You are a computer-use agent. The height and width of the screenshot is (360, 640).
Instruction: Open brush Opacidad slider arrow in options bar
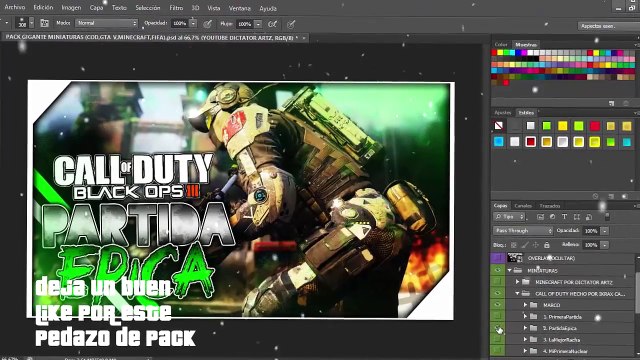pos(193,24)
